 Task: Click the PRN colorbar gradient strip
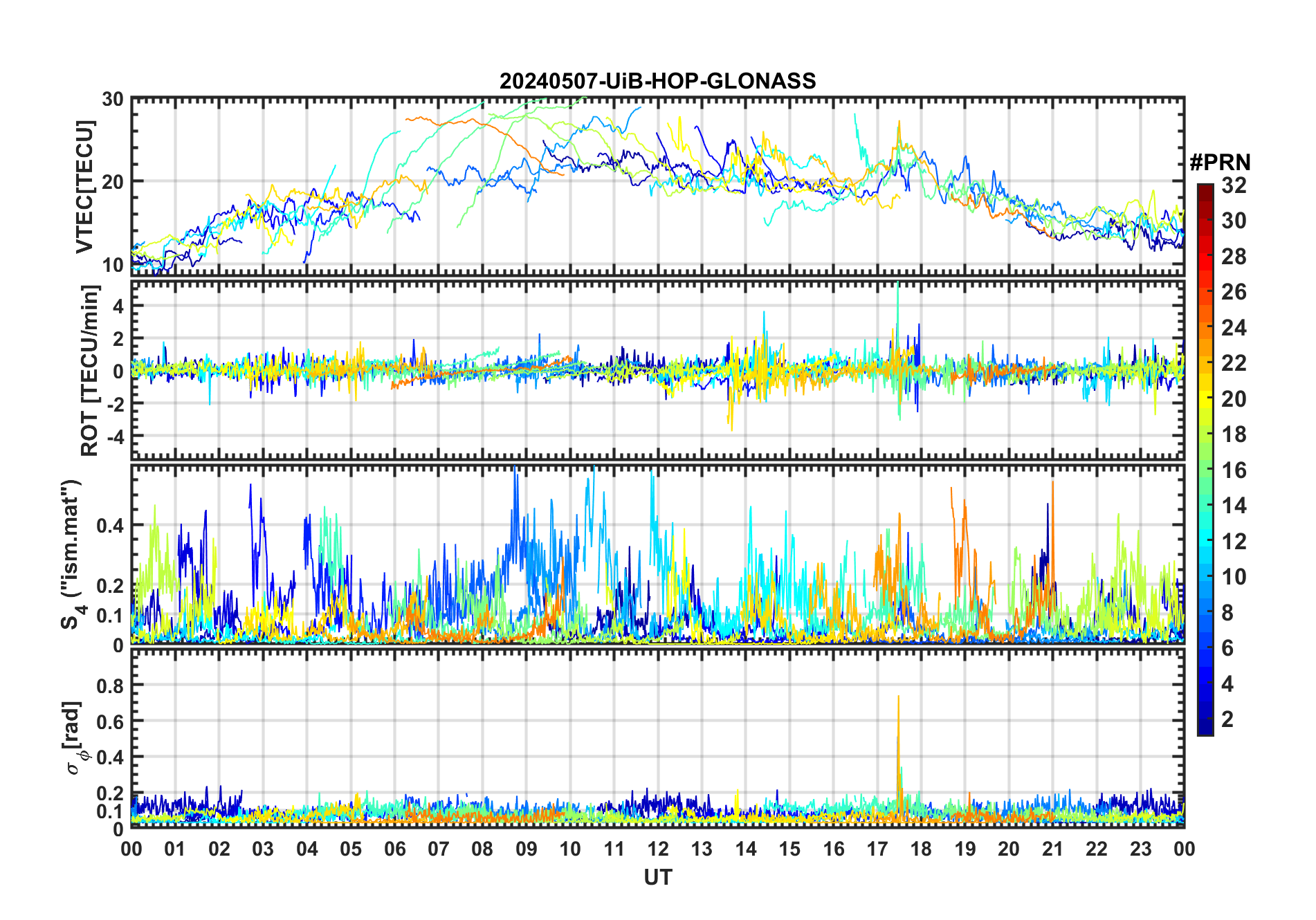click(x=1205, y=459)
